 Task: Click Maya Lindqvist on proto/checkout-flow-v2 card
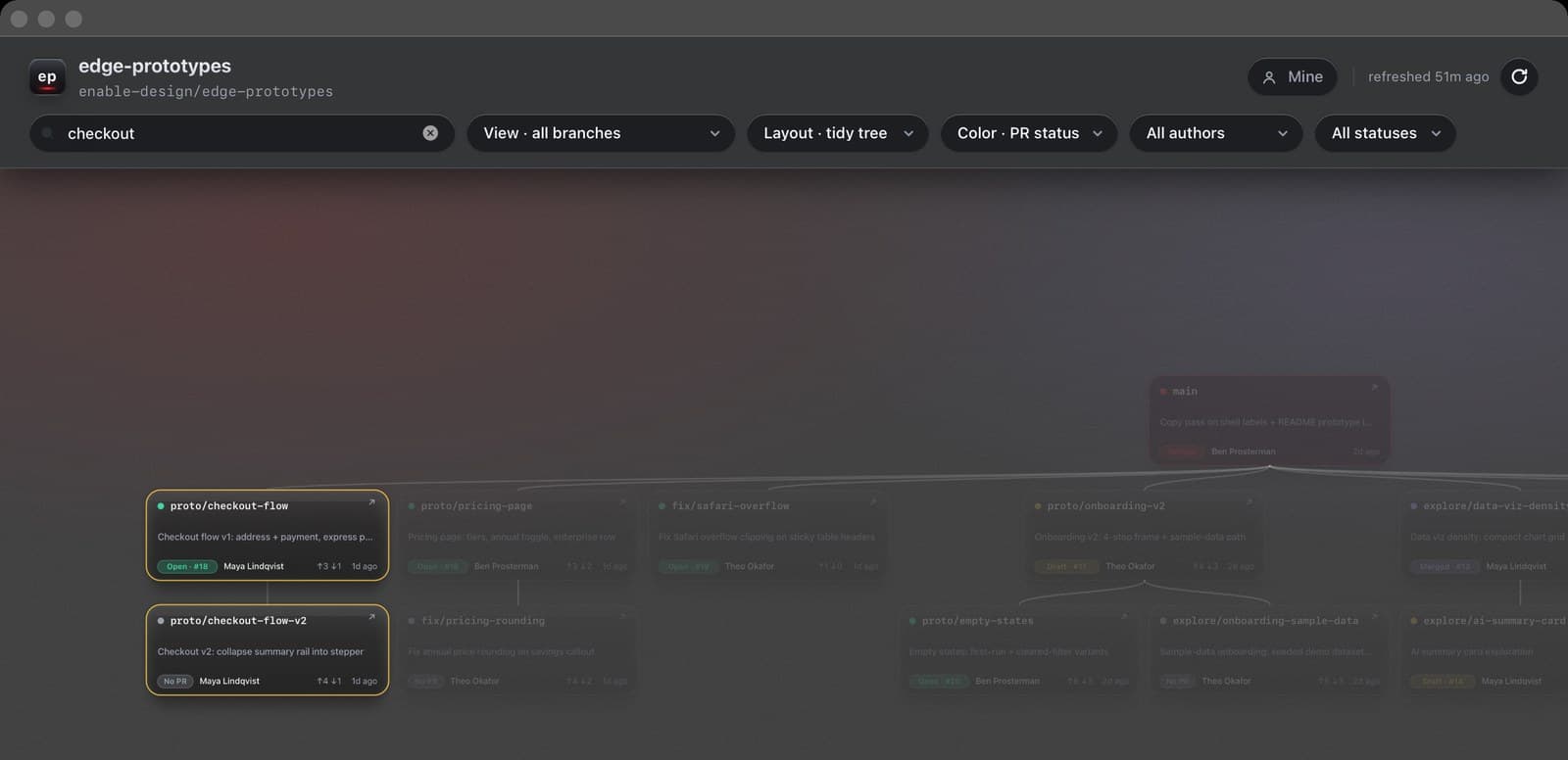[x=229, y=681]
